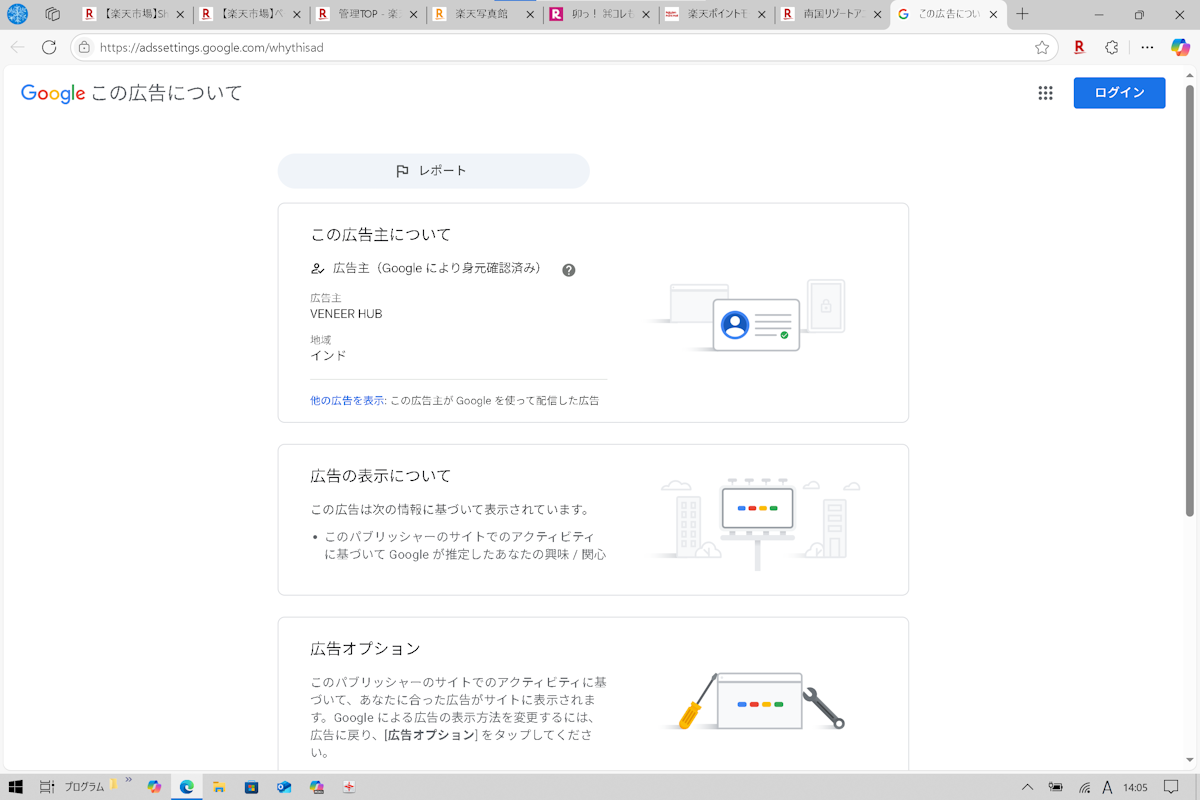Toggle the IME input mode indicator A

[x=1108, y=787]
